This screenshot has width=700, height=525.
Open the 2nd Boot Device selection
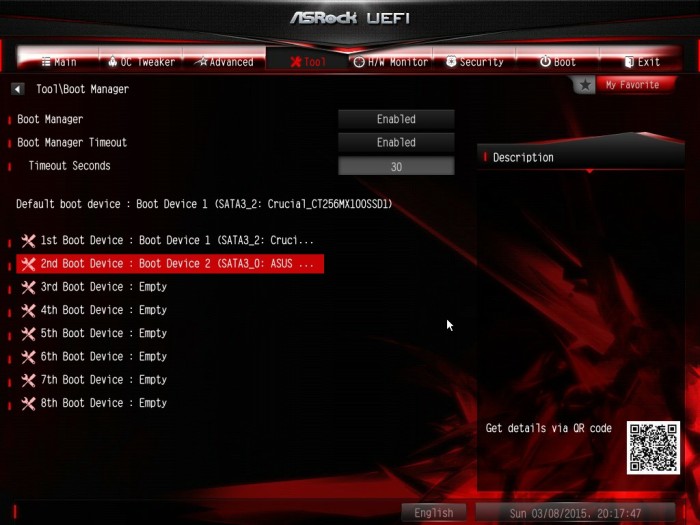(170, 264)
